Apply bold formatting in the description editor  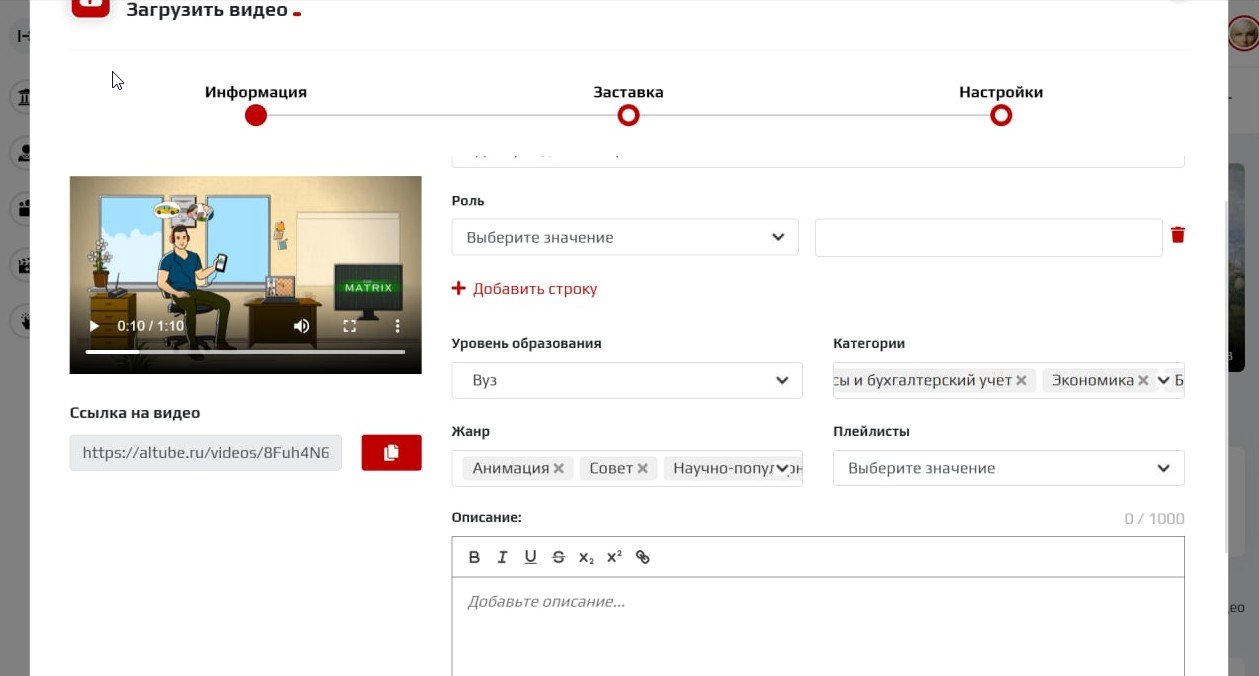[474, 557]
